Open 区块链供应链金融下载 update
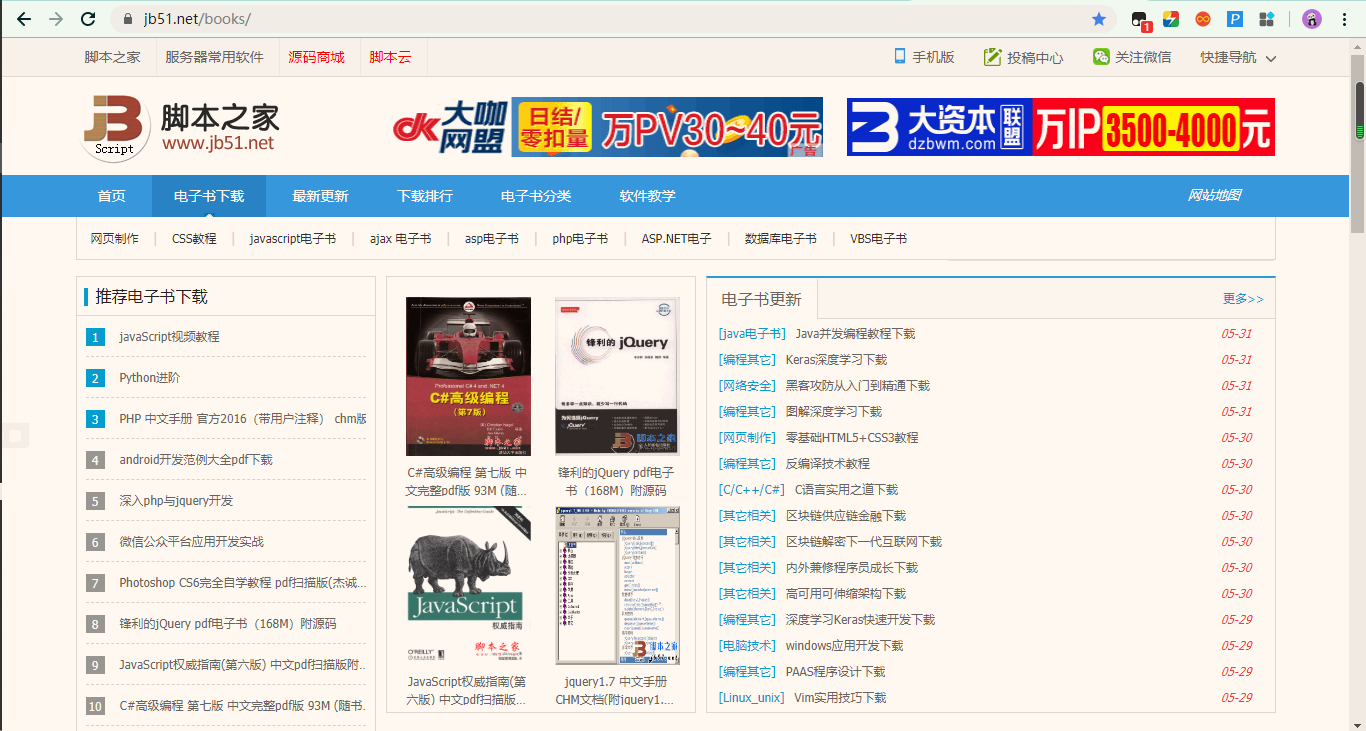This screenshot has width=1366, height=731. click(x=845, y=516)
